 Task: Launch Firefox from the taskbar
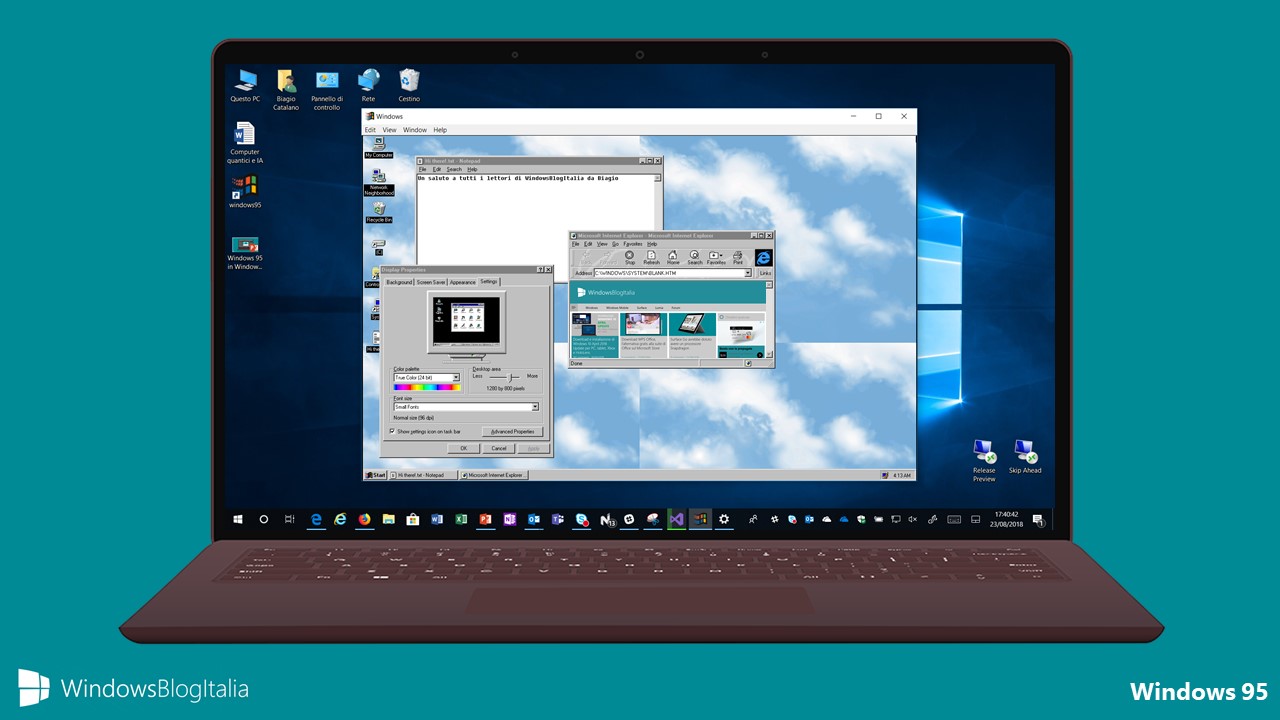(364, 520)
